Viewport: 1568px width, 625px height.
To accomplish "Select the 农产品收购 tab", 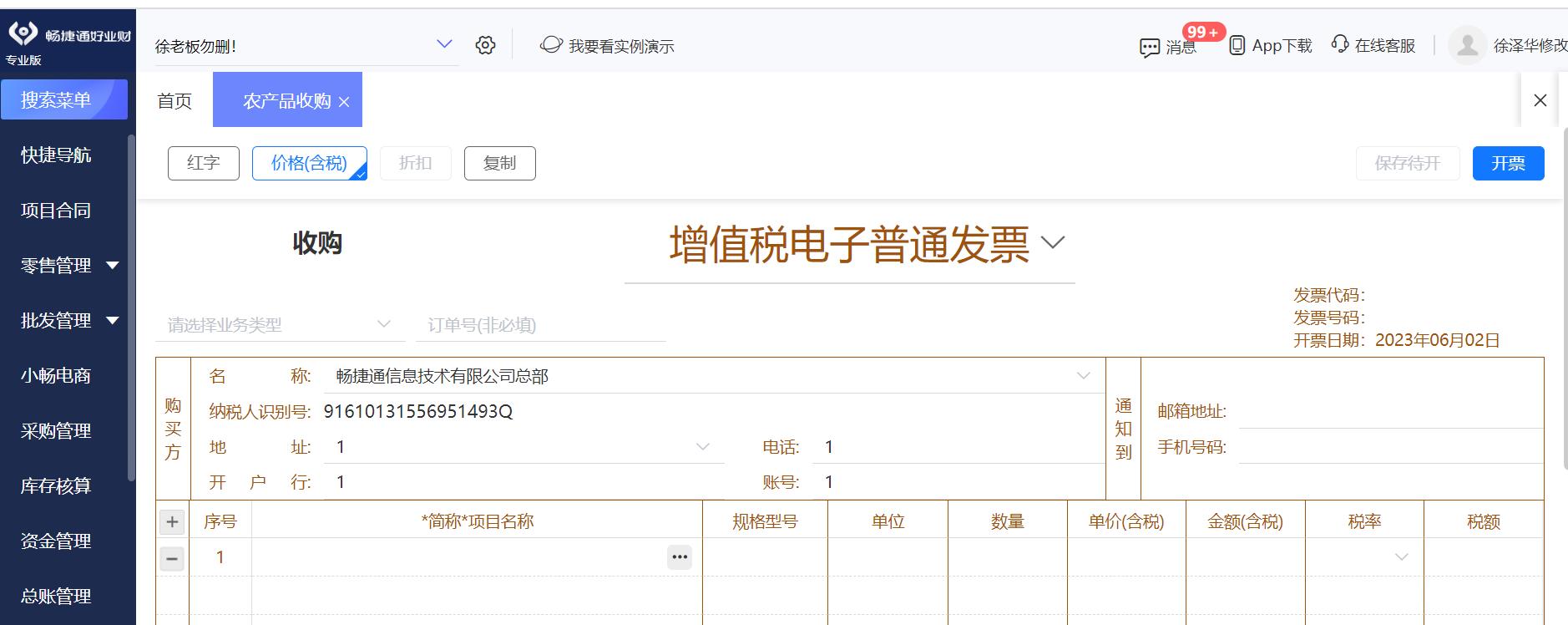I will (x=287, y=101).
